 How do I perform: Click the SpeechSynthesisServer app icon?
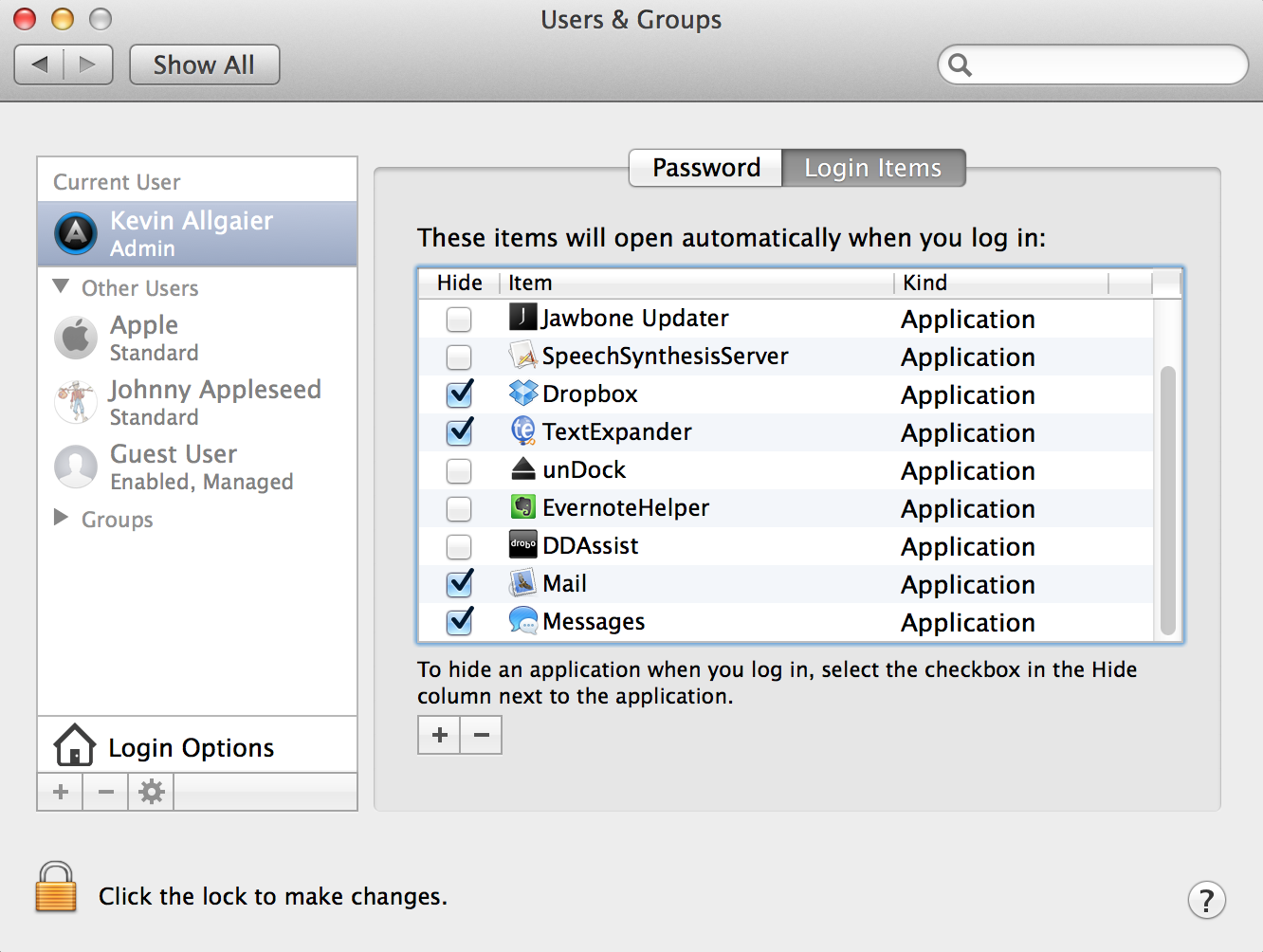pyautogui.click(x=522, y=355)
